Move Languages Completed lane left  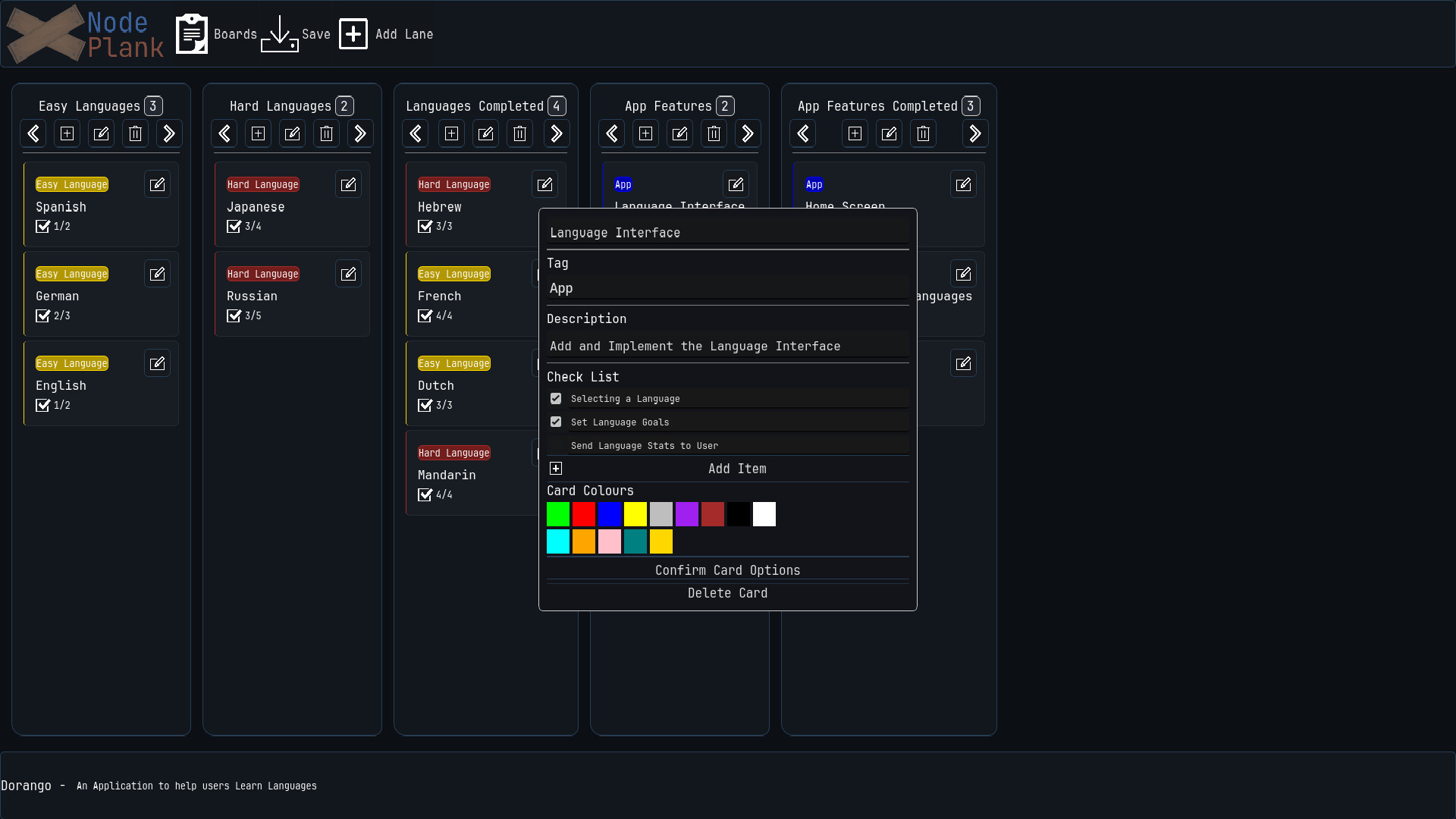click(416, 133)
